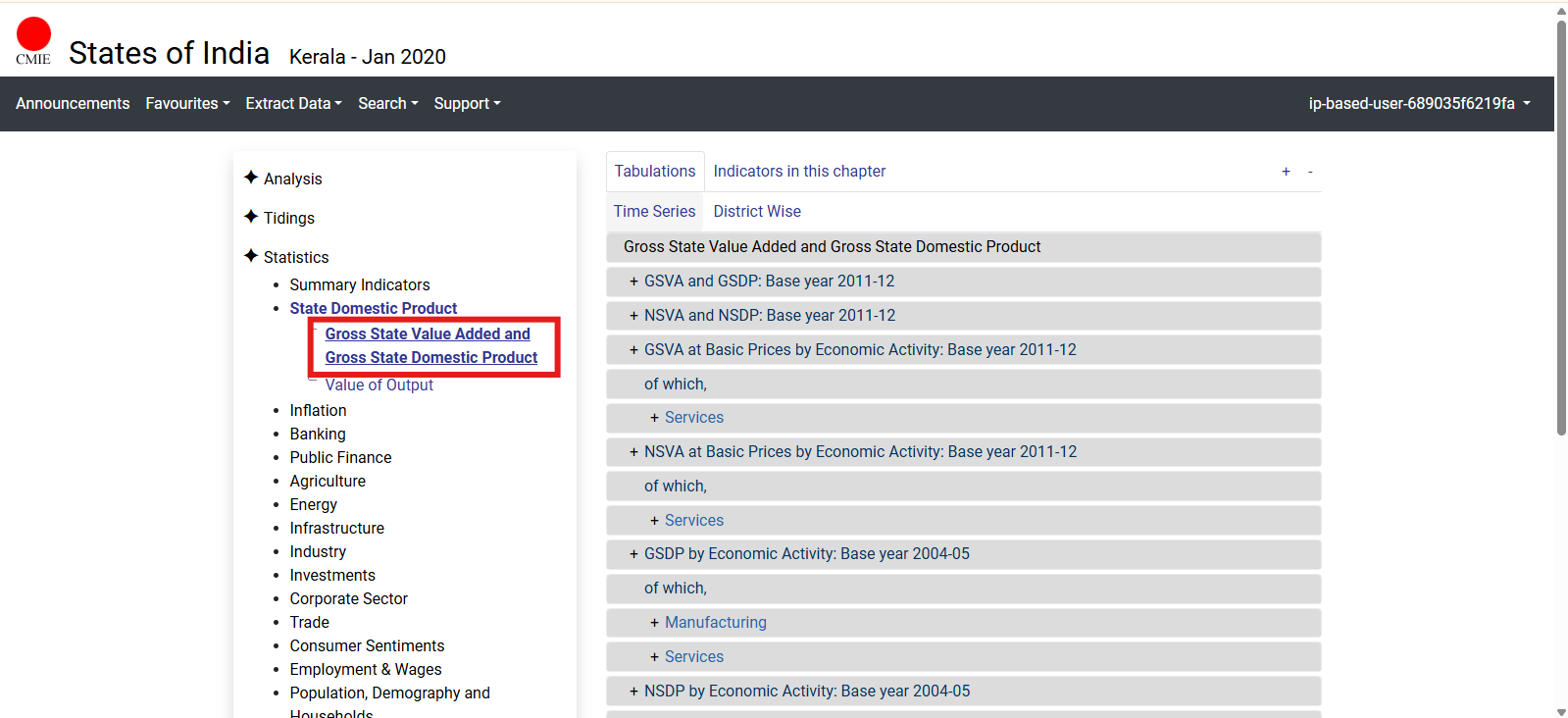Open the Support dropdown menu
The width and height of the screenshot is (1568, 718).
(467, 104)
